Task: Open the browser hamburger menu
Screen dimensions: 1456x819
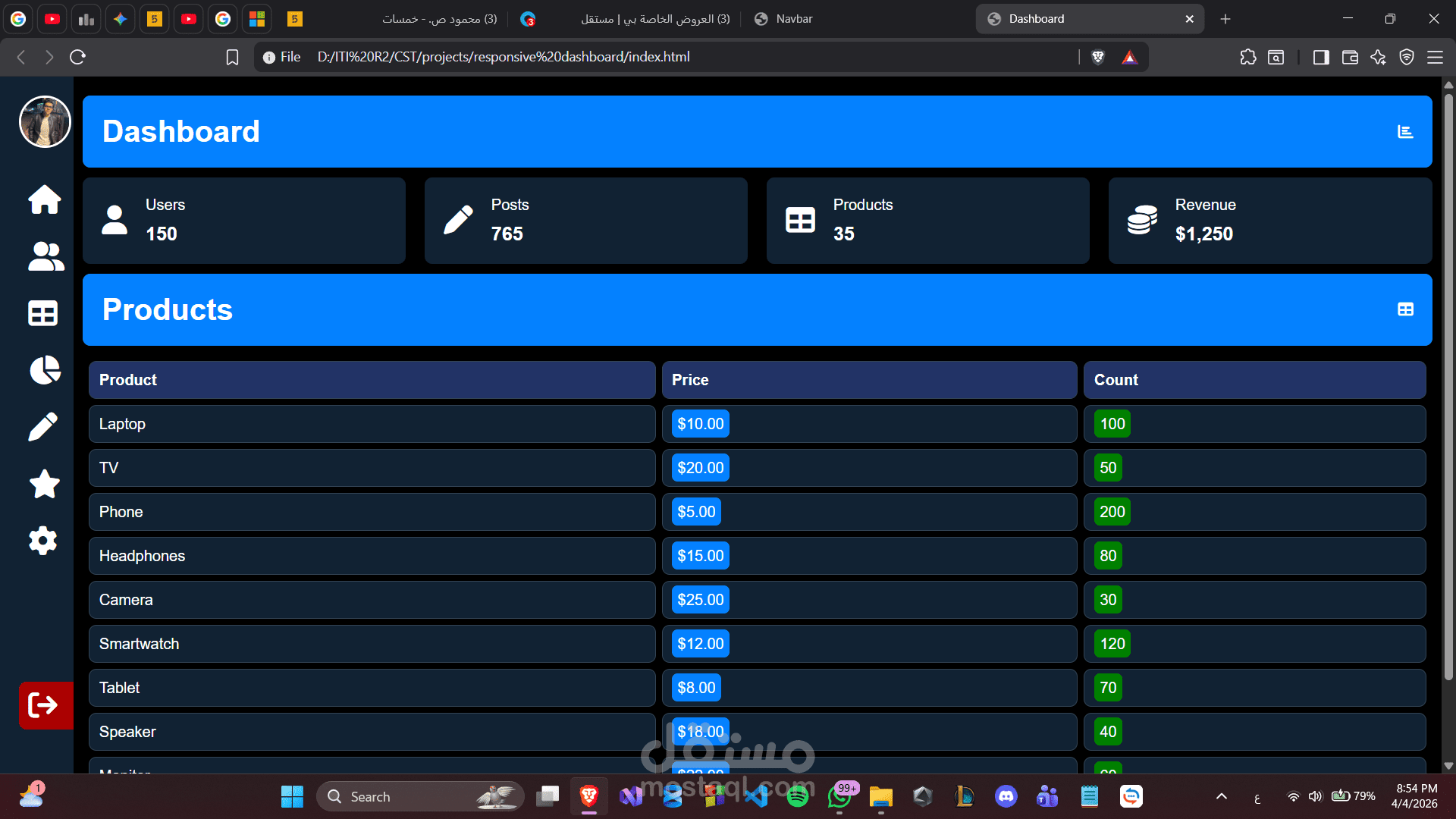Action: click(x=1435, y=57)
